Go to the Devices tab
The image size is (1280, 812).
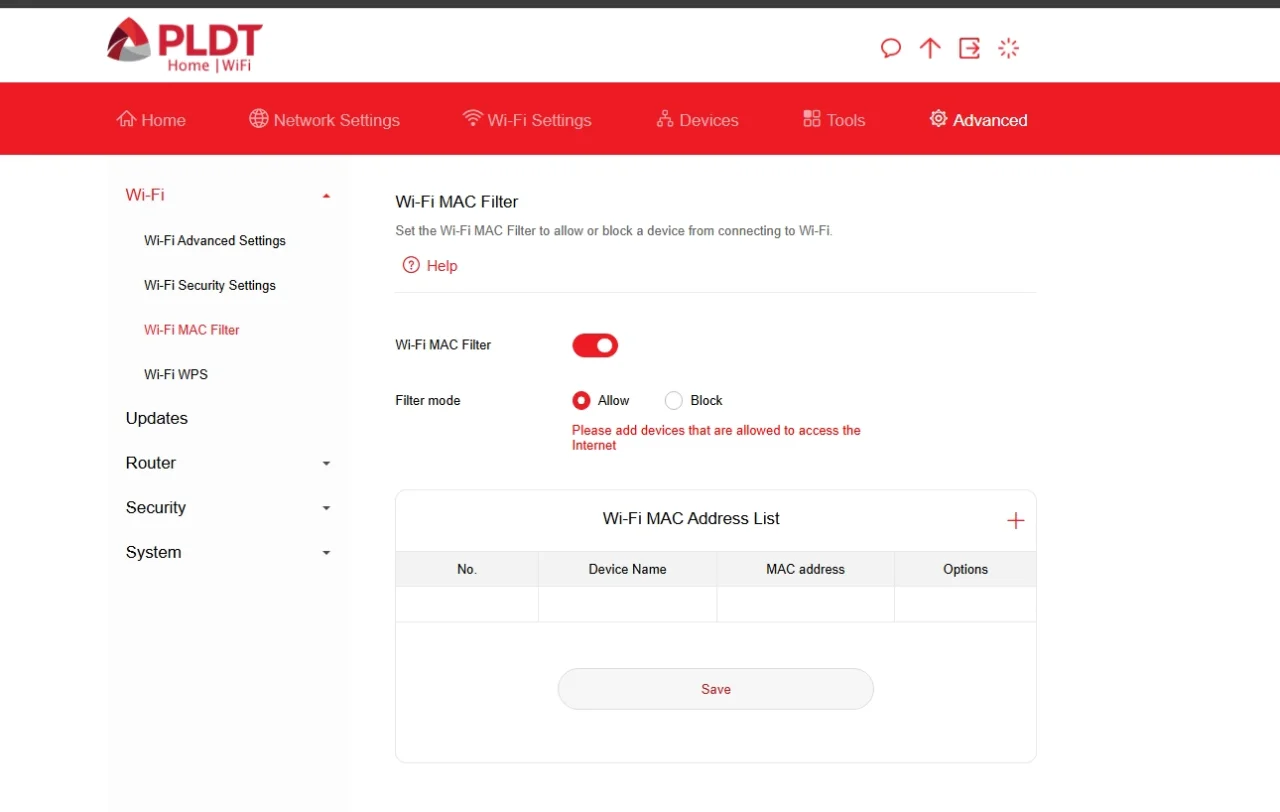click(x=697, y=120)
